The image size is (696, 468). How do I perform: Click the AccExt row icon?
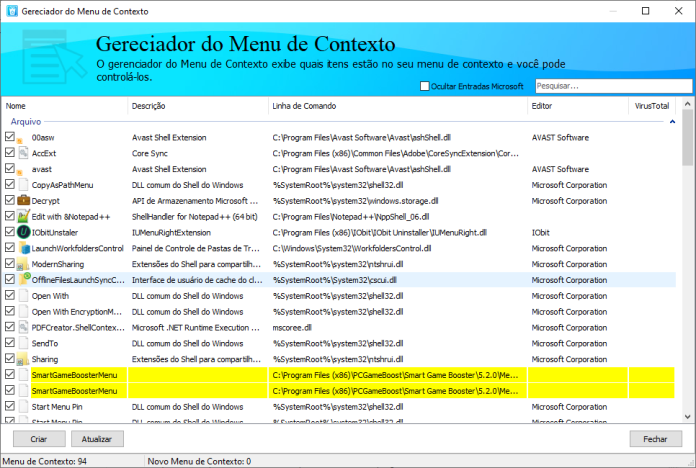coord(23,153)
